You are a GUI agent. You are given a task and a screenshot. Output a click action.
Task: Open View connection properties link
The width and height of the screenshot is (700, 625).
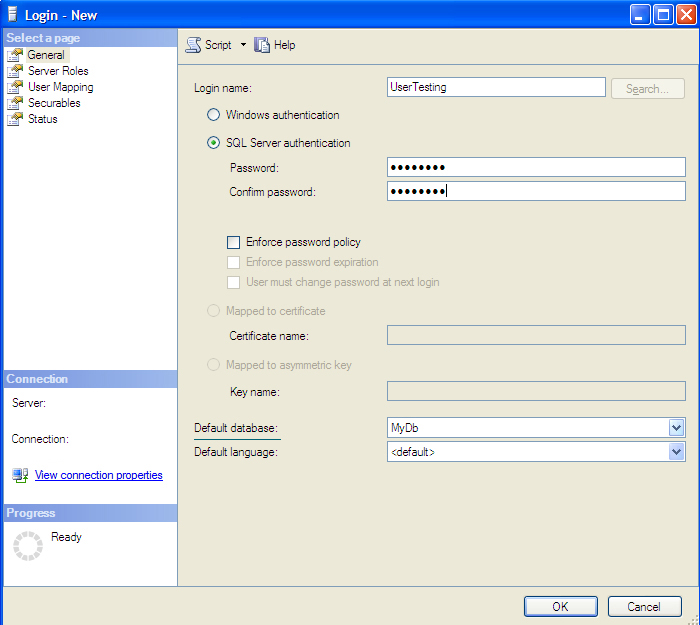coord(99,475)
